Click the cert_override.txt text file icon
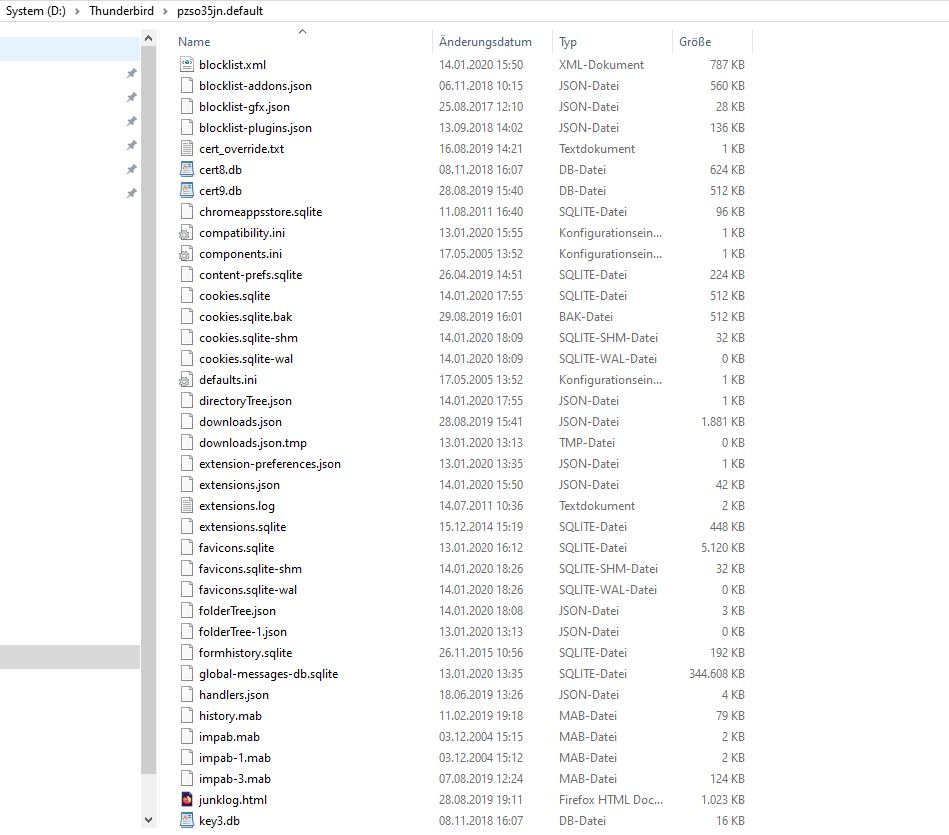 [x=187, y=149]
